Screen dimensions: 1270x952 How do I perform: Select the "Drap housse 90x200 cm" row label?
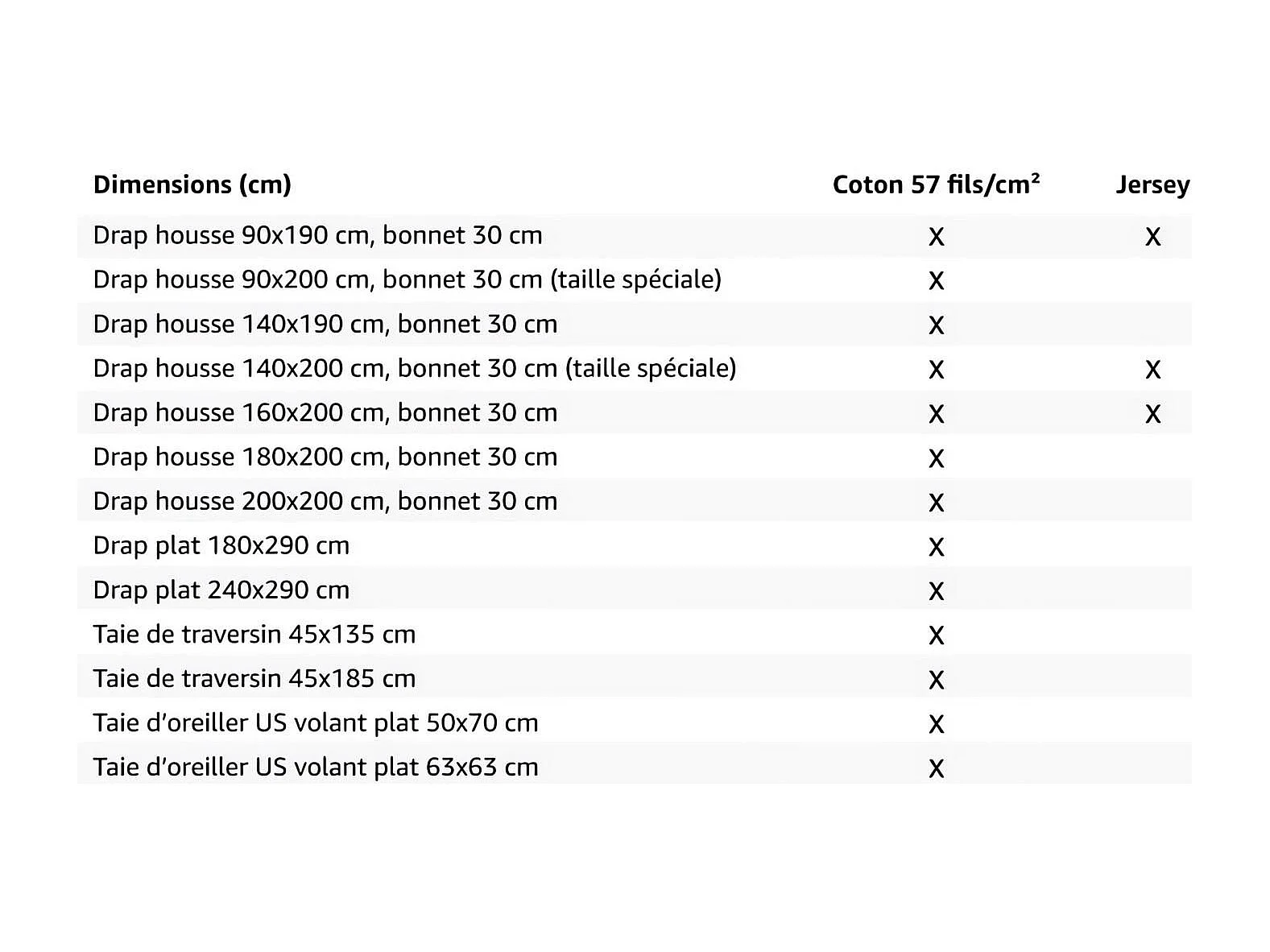coord(407,279)
